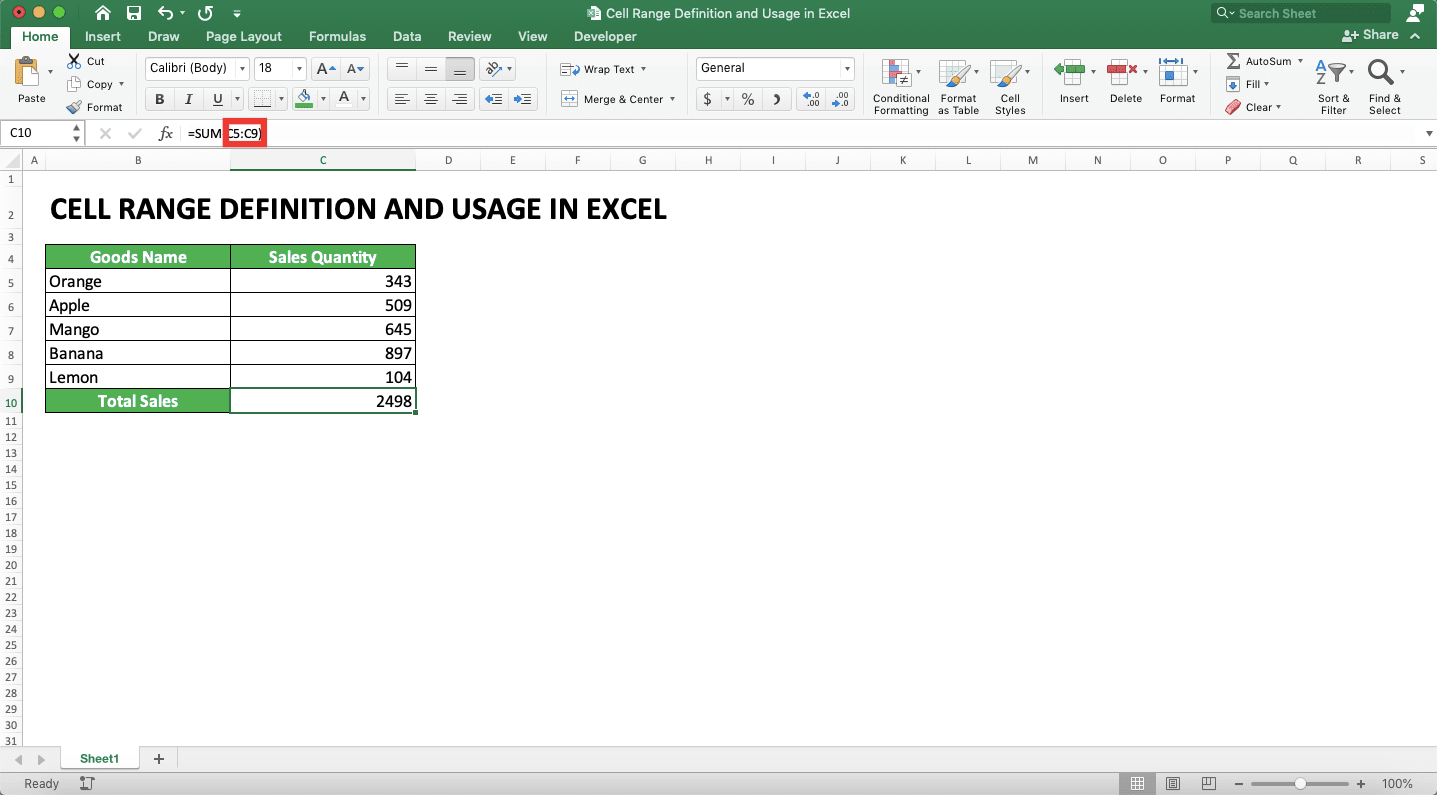
Task: Save the workbook with the floppy disk icon
Action: pos(134,14)
